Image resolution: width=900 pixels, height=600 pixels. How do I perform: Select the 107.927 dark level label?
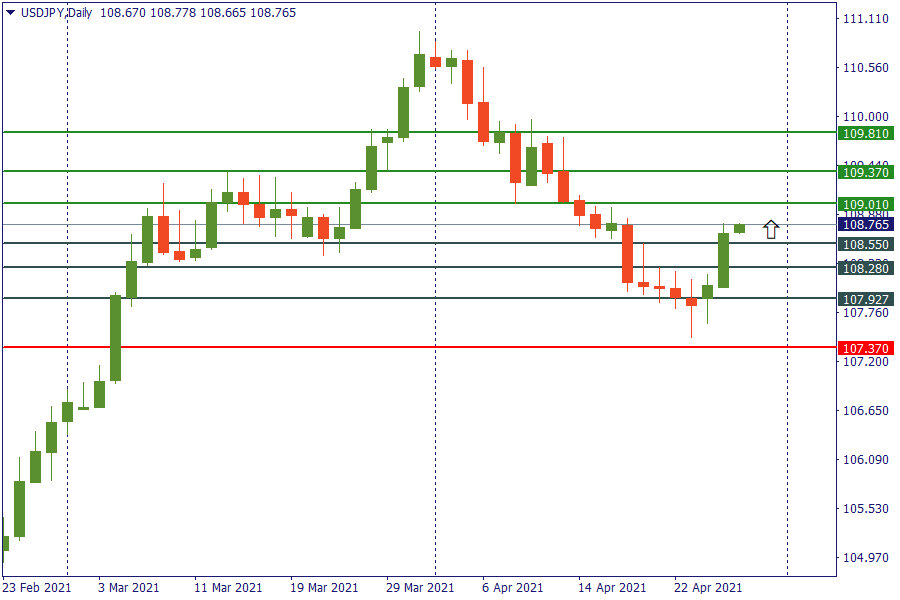tap(866, 299)
